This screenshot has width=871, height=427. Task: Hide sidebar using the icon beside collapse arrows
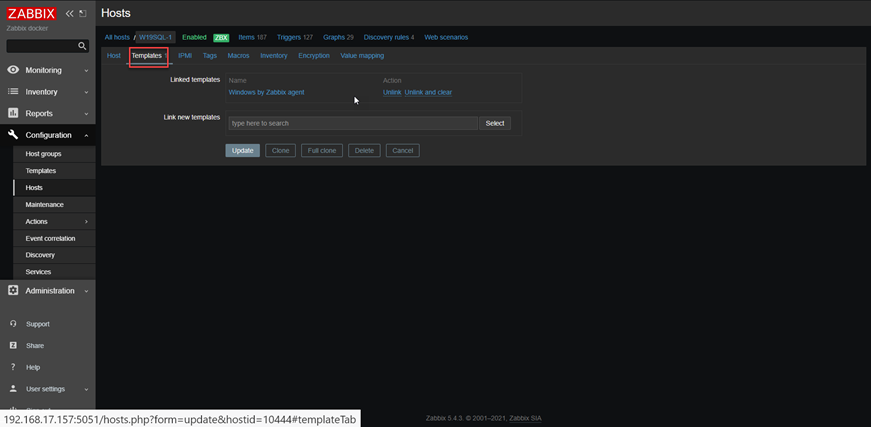83,13
